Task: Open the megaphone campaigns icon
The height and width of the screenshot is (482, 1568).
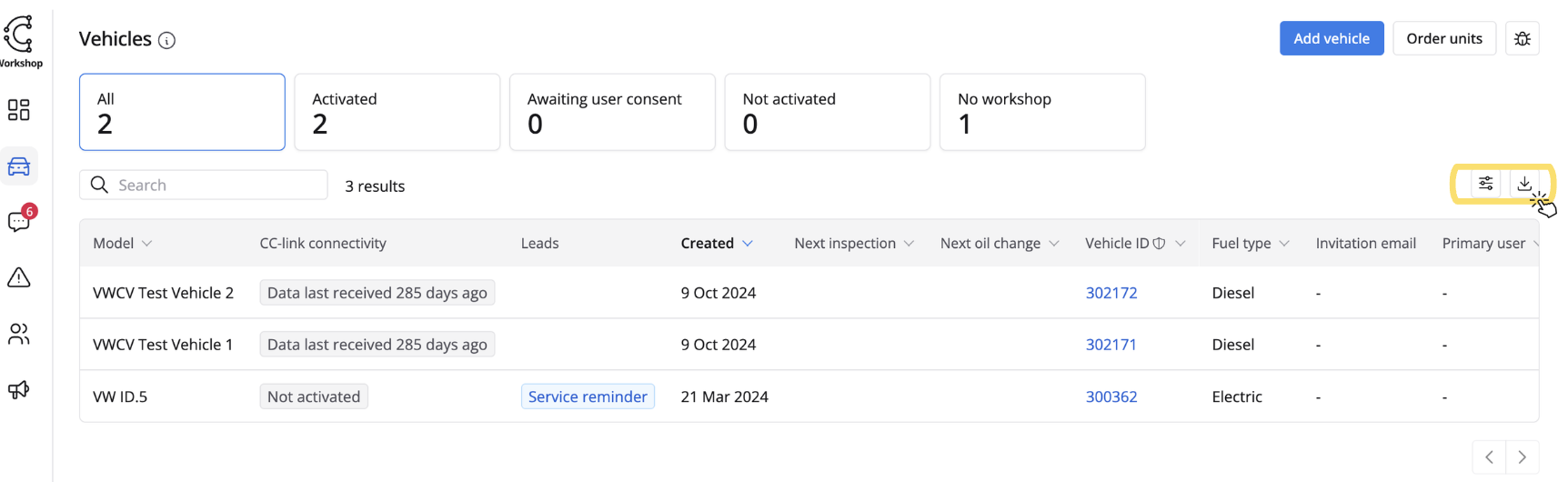Action: click(18, 389)
